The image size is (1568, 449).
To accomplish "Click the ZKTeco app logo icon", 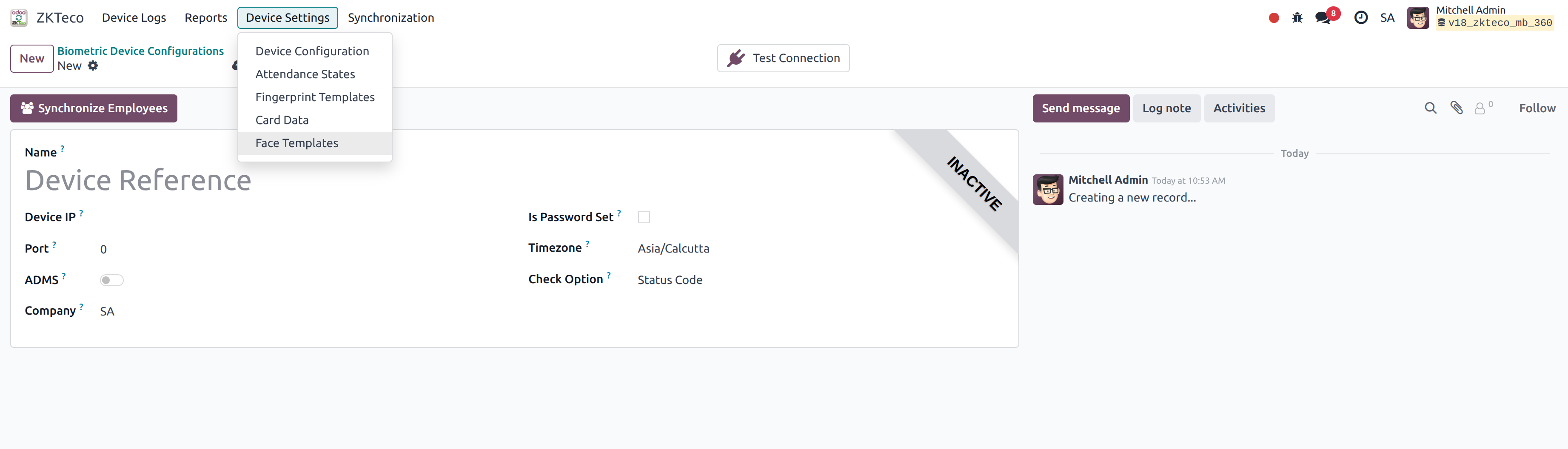I will pos(19,17).
